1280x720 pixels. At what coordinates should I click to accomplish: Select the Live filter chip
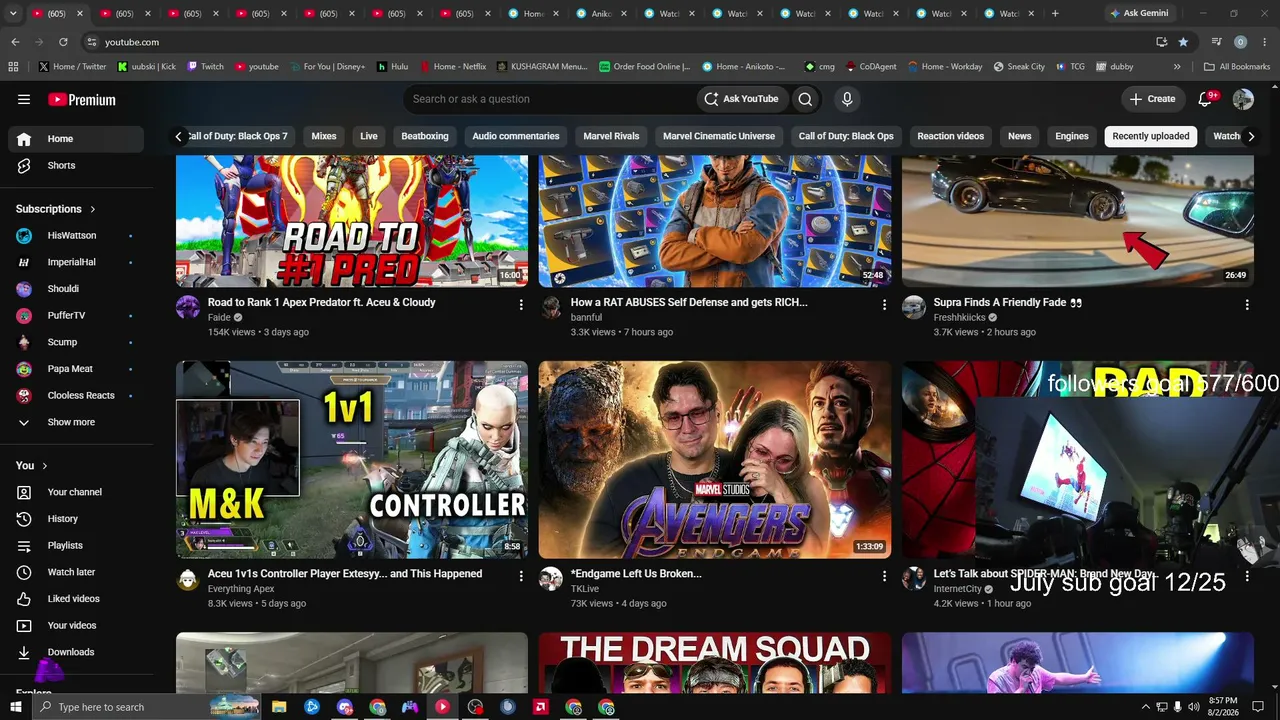(x=369, y=136)
